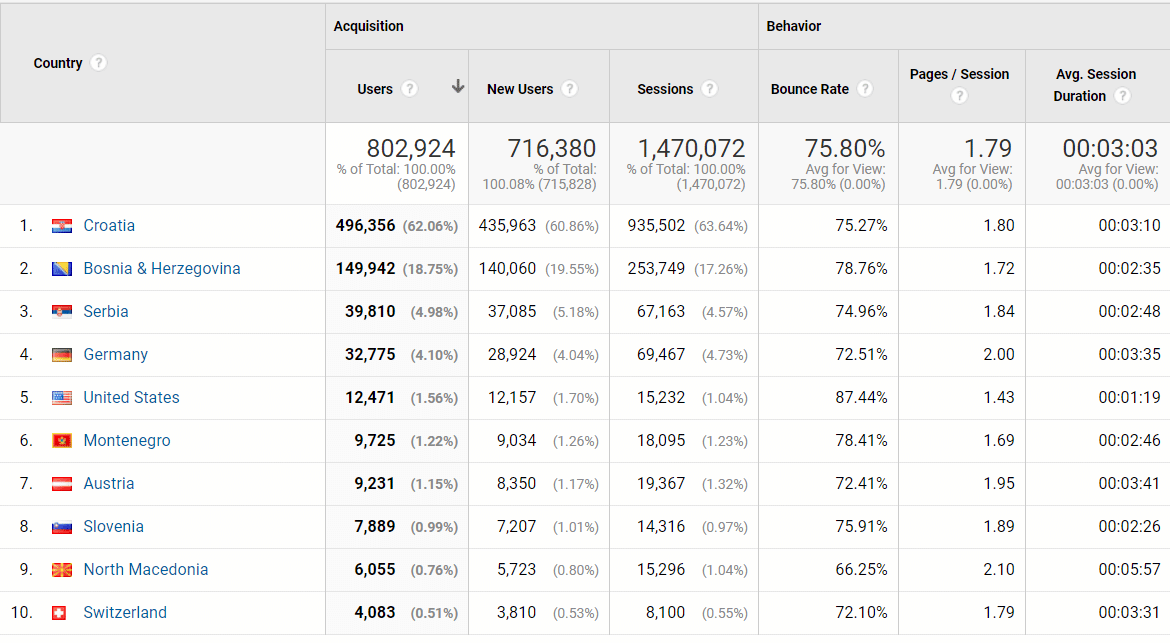Open the New Users help question mark
The height and width of the screenshot is (643, 1170).
(x=569, y=89)
